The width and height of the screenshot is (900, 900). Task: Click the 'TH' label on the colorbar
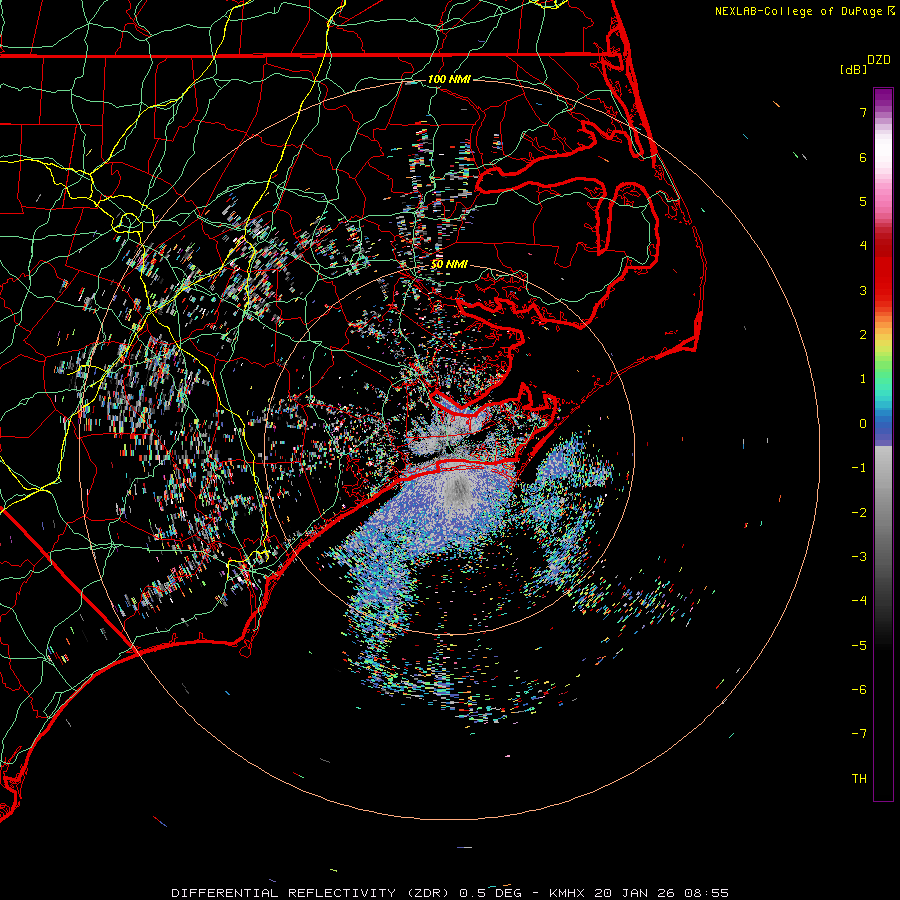[859, 779]
